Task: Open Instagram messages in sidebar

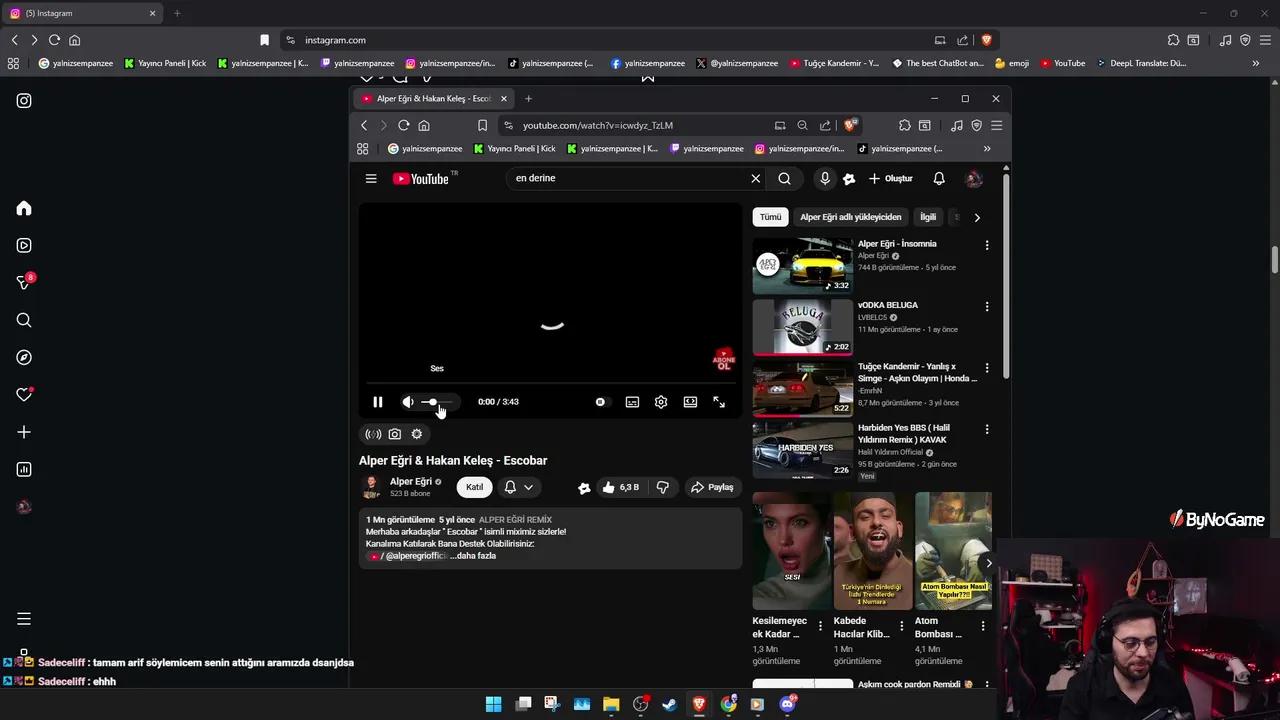Action: (24, 283)
